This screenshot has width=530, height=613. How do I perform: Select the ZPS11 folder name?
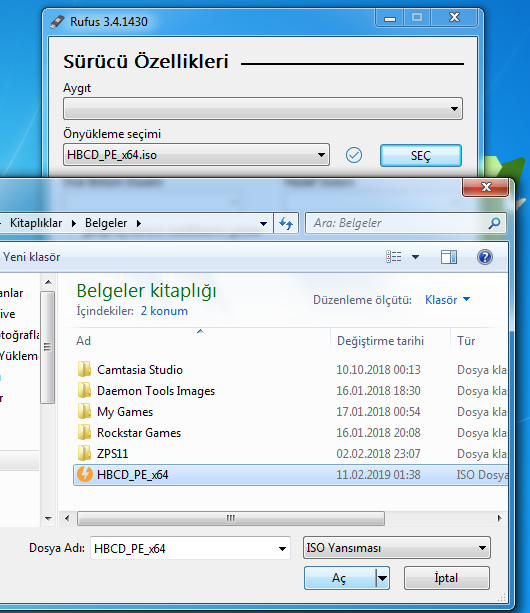[x=113, y=453]
